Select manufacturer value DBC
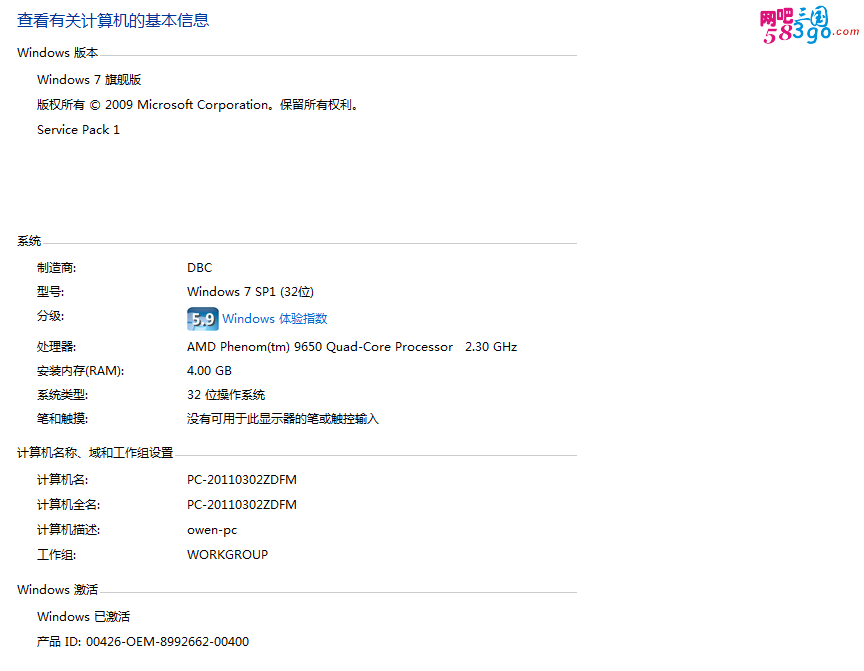The image size is (864, 671). [x=199, y=268]
